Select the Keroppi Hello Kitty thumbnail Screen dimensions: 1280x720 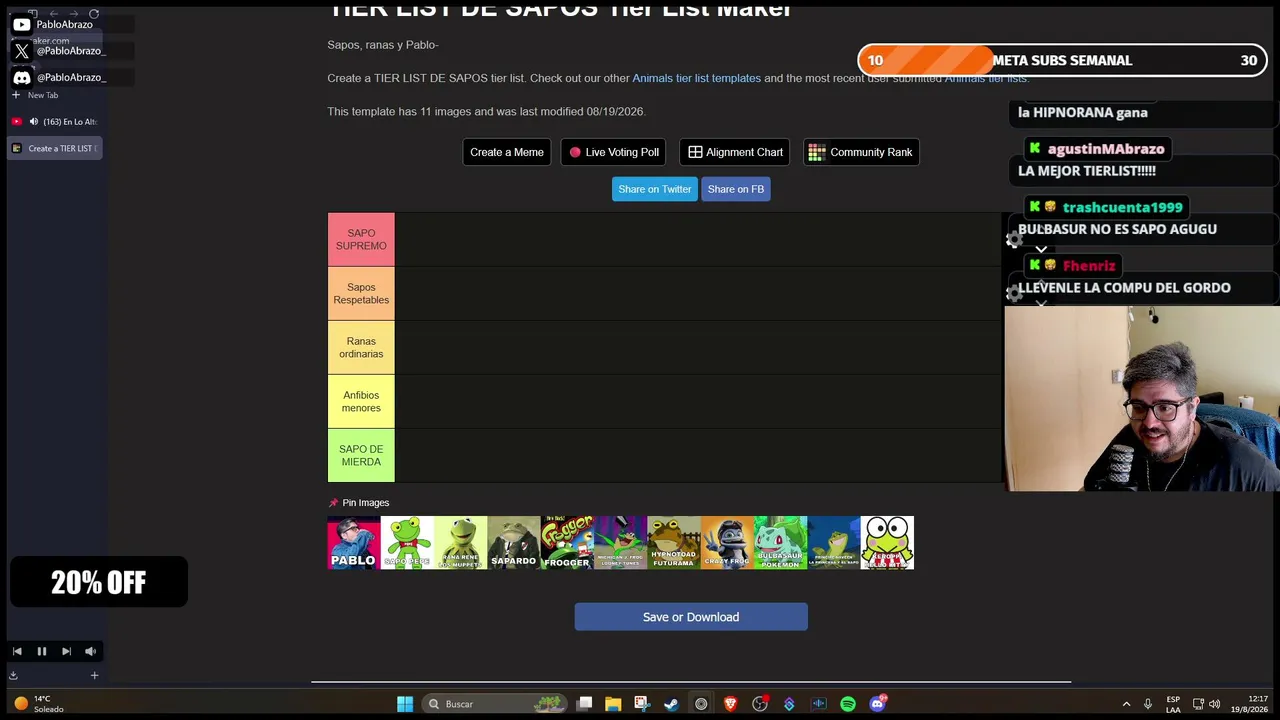click(x=887, y=543)
